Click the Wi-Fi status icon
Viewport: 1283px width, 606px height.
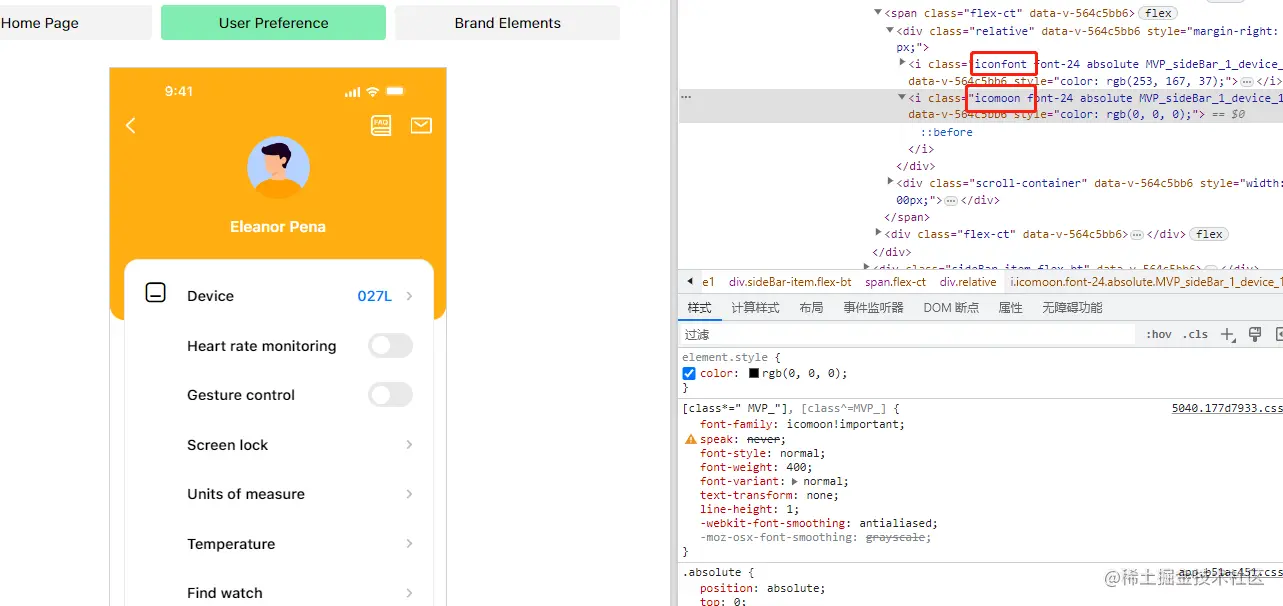click(373, 91)
